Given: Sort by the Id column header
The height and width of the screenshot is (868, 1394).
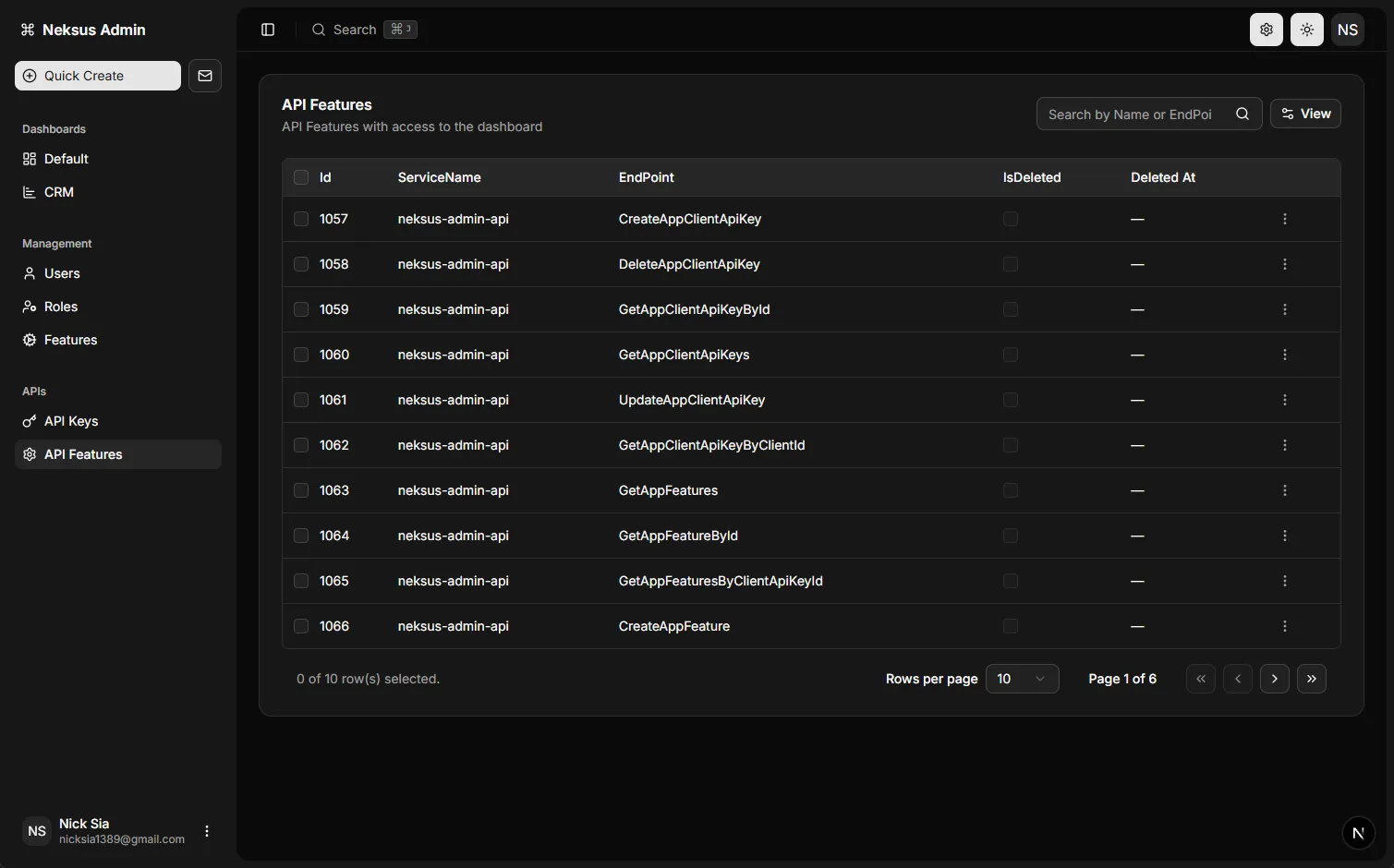Looking at the screenshot, I should click(x=325, y=177).
